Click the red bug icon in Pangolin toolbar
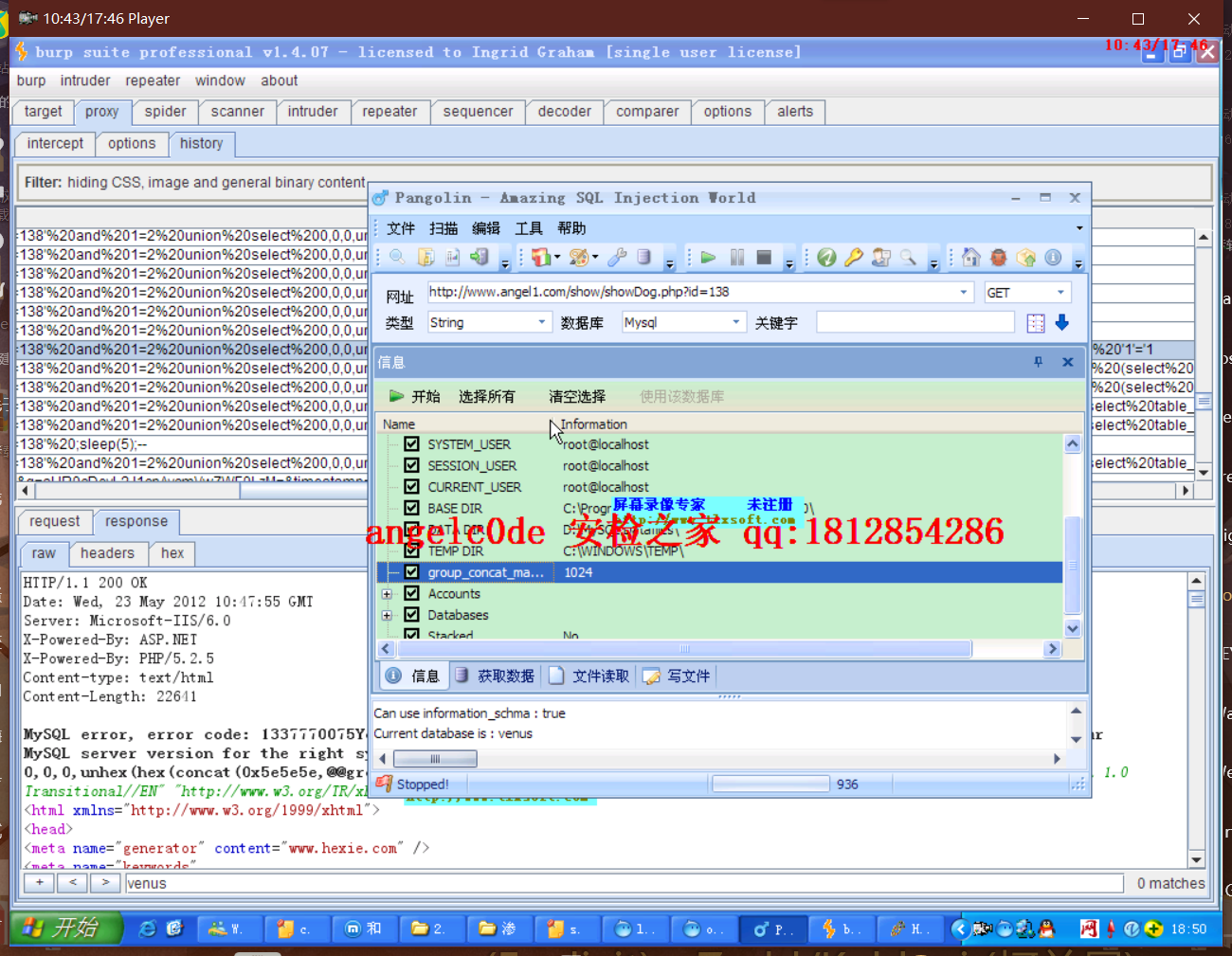Screen dimensions: 1232x956 coord(998,257)
